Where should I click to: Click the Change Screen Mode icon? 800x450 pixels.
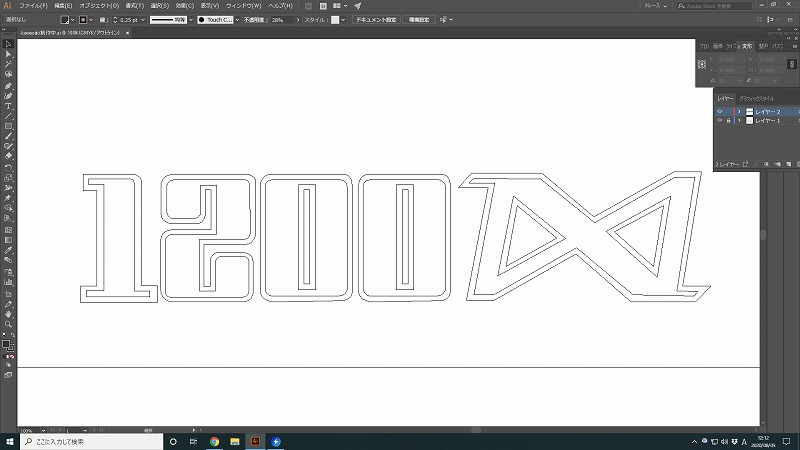click(x=8, y=374)
